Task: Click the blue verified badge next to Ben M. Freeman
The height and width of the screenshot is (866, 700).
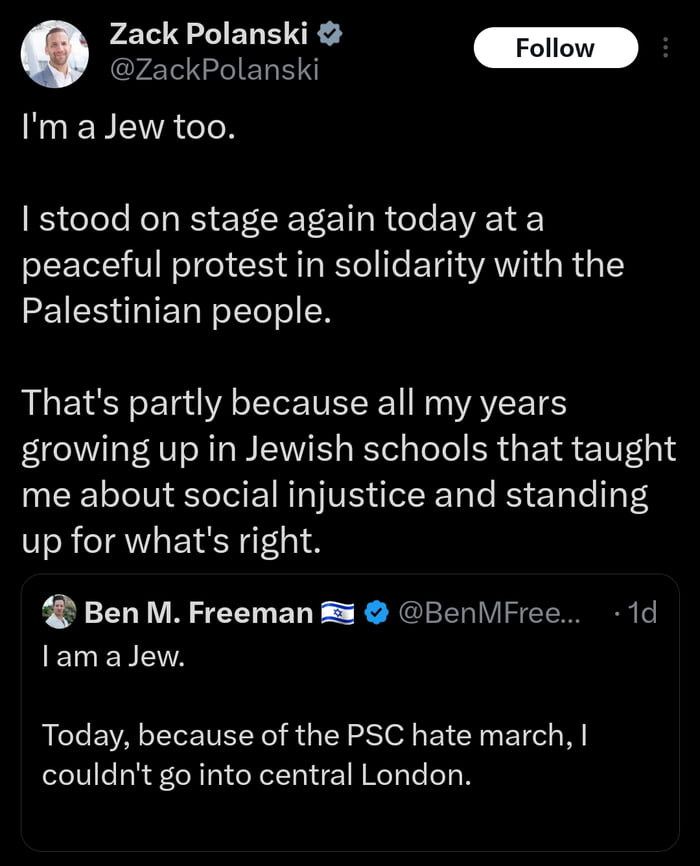Action: click(375, 612)
